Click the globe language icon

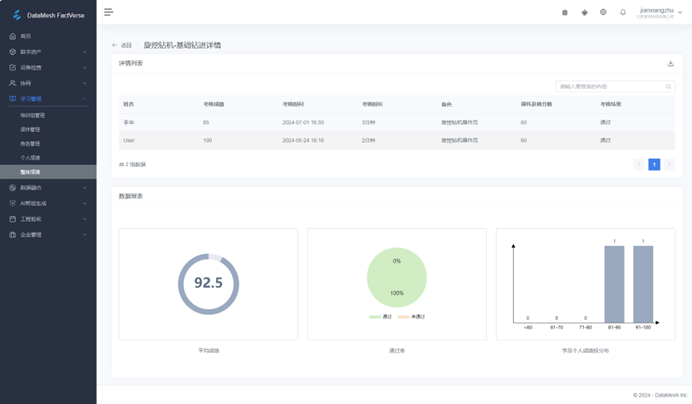click(603, 13)
